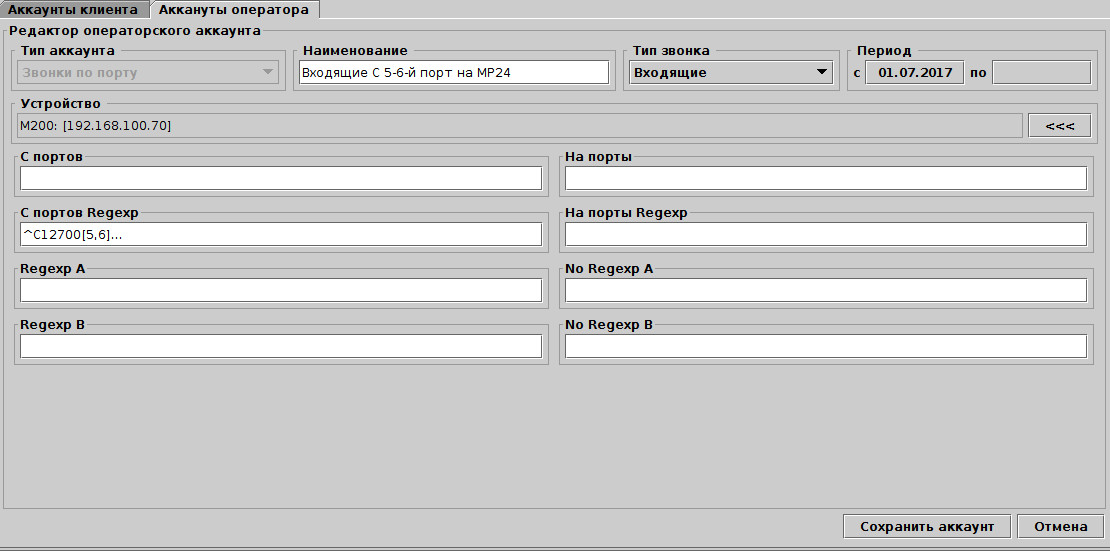Focus the С портов input field

281,178
